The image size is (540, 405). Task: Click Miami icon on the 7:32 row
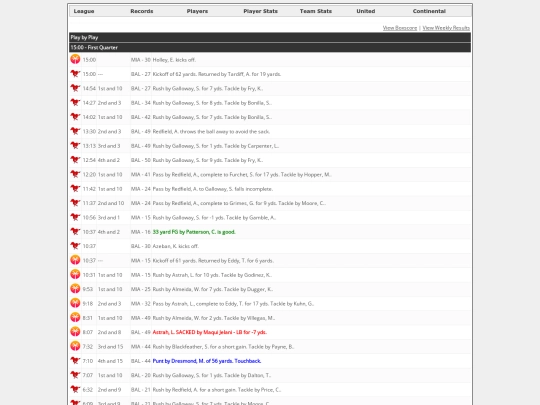(x=75, y=346)
